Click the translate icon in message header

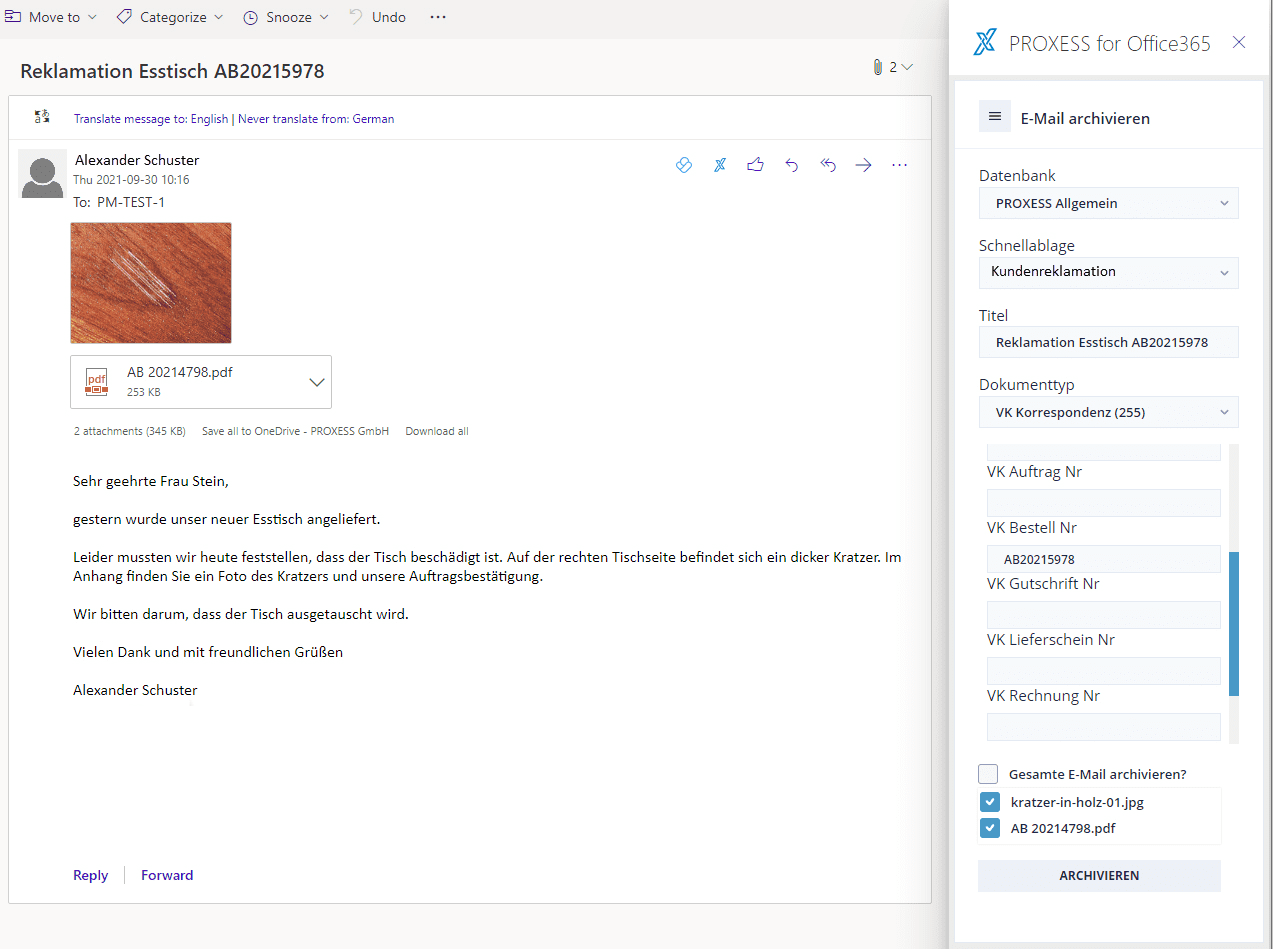[x=42, y=117]
